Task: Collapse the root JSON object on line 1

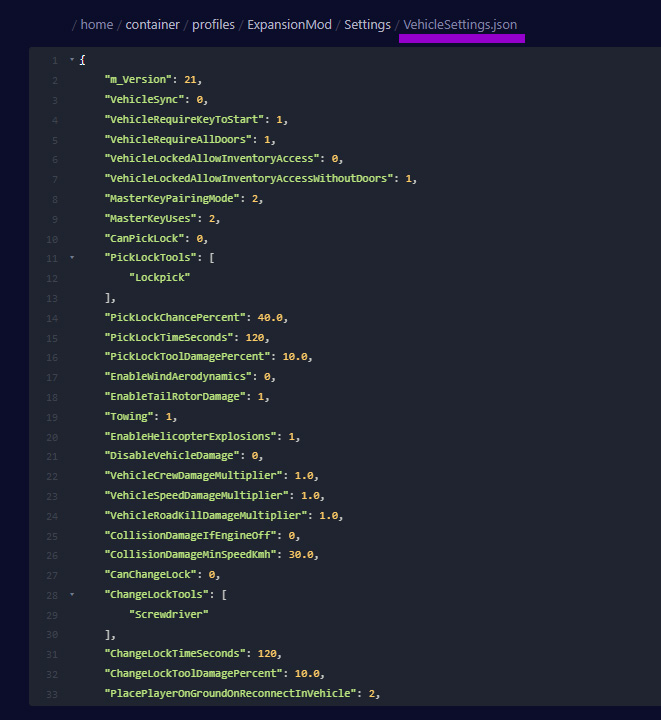Action: [x=71, y=60]
